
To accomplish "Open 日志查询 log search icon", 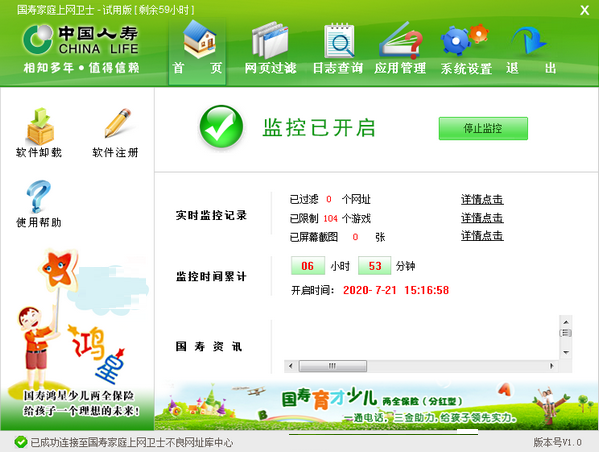I will point(339,41).
